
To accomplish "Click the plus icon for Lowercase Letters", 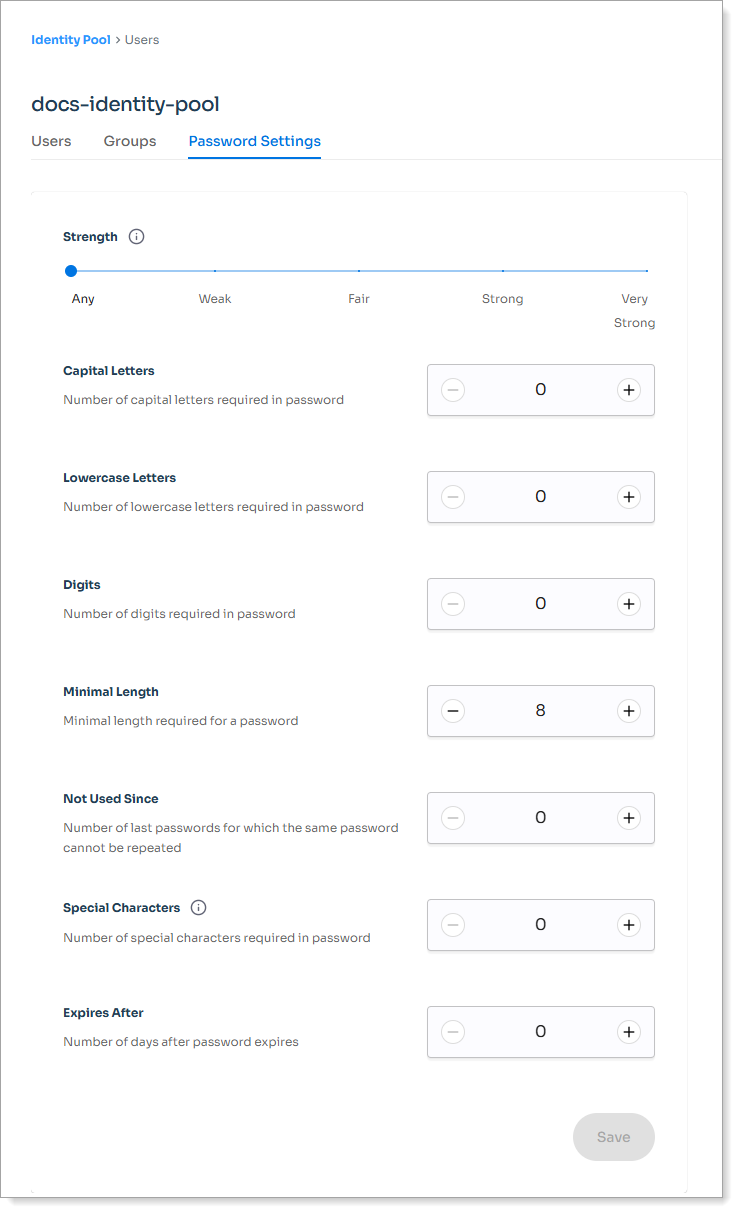I will 629,497.
